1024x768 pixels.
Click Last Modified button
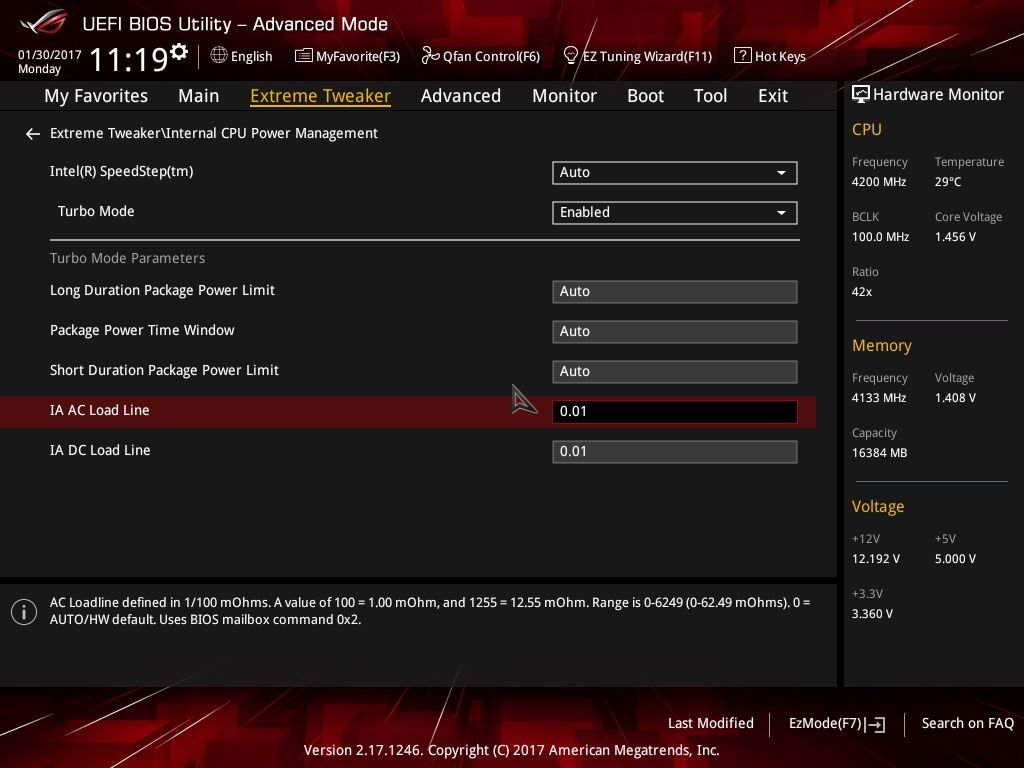(x=711, y=724)
